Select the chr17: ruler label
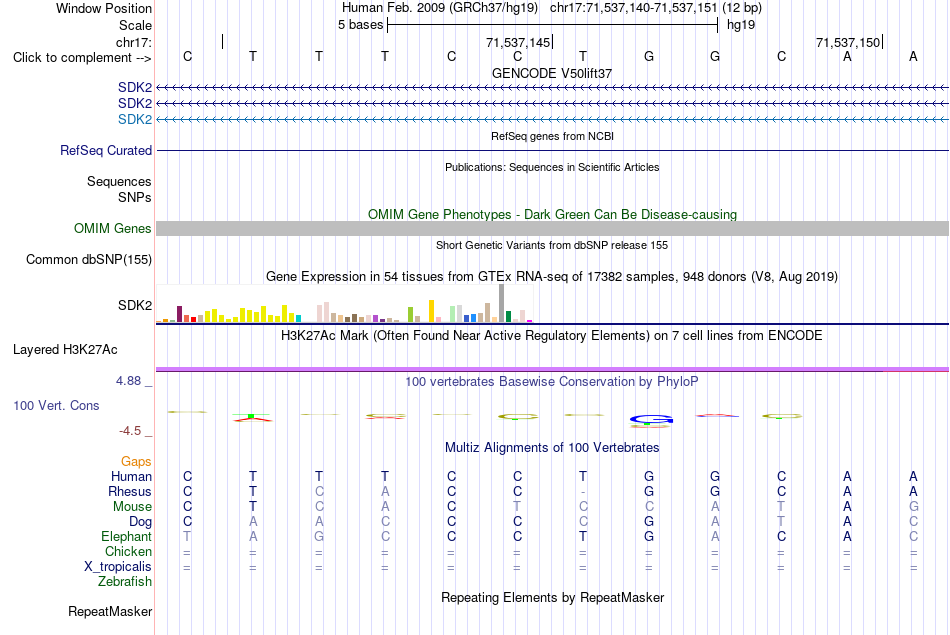The width and height of the screenshot is (950, 635). 134,42
